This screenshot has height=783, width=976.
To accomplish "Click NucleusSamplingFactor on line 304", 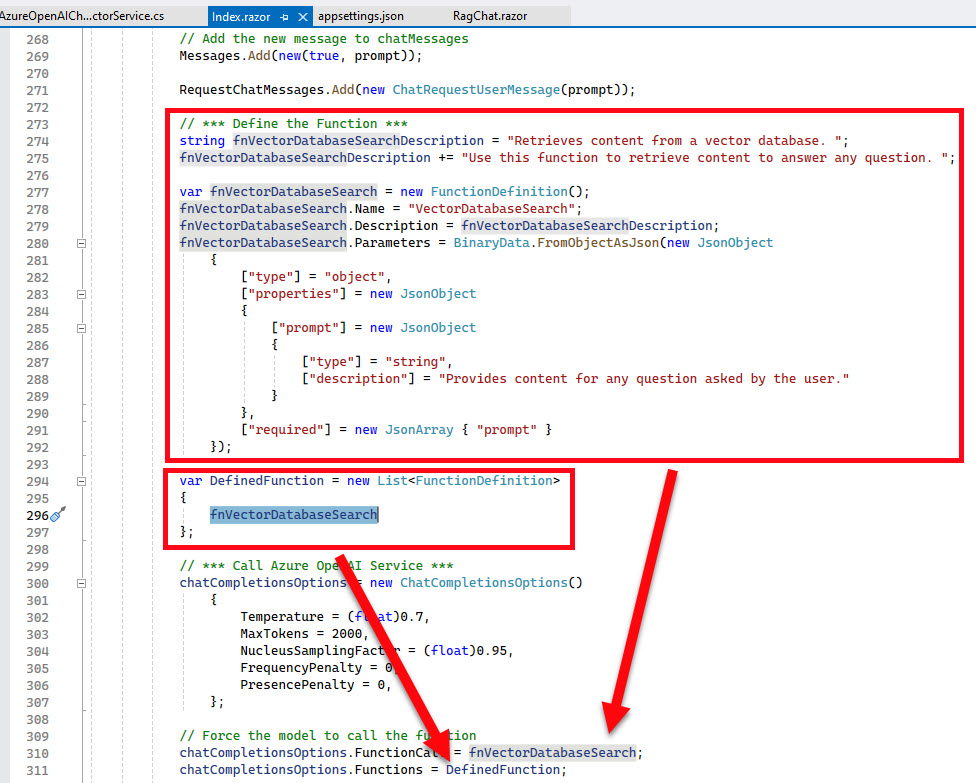I will [x=320, y=651].
